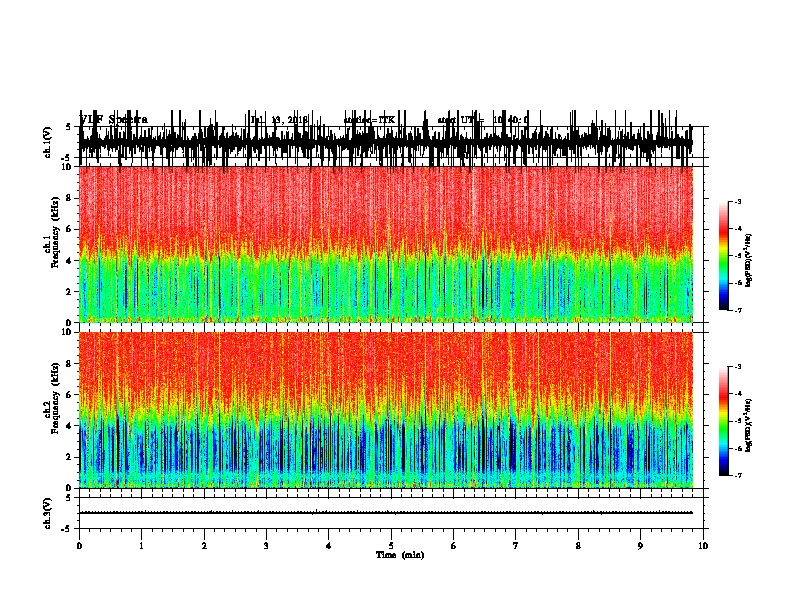Image resolution: width=792 pixels, height=612 pixels.
Task: Click the "Time (min)" x-axis label
Action: click(x=400, y=555)
